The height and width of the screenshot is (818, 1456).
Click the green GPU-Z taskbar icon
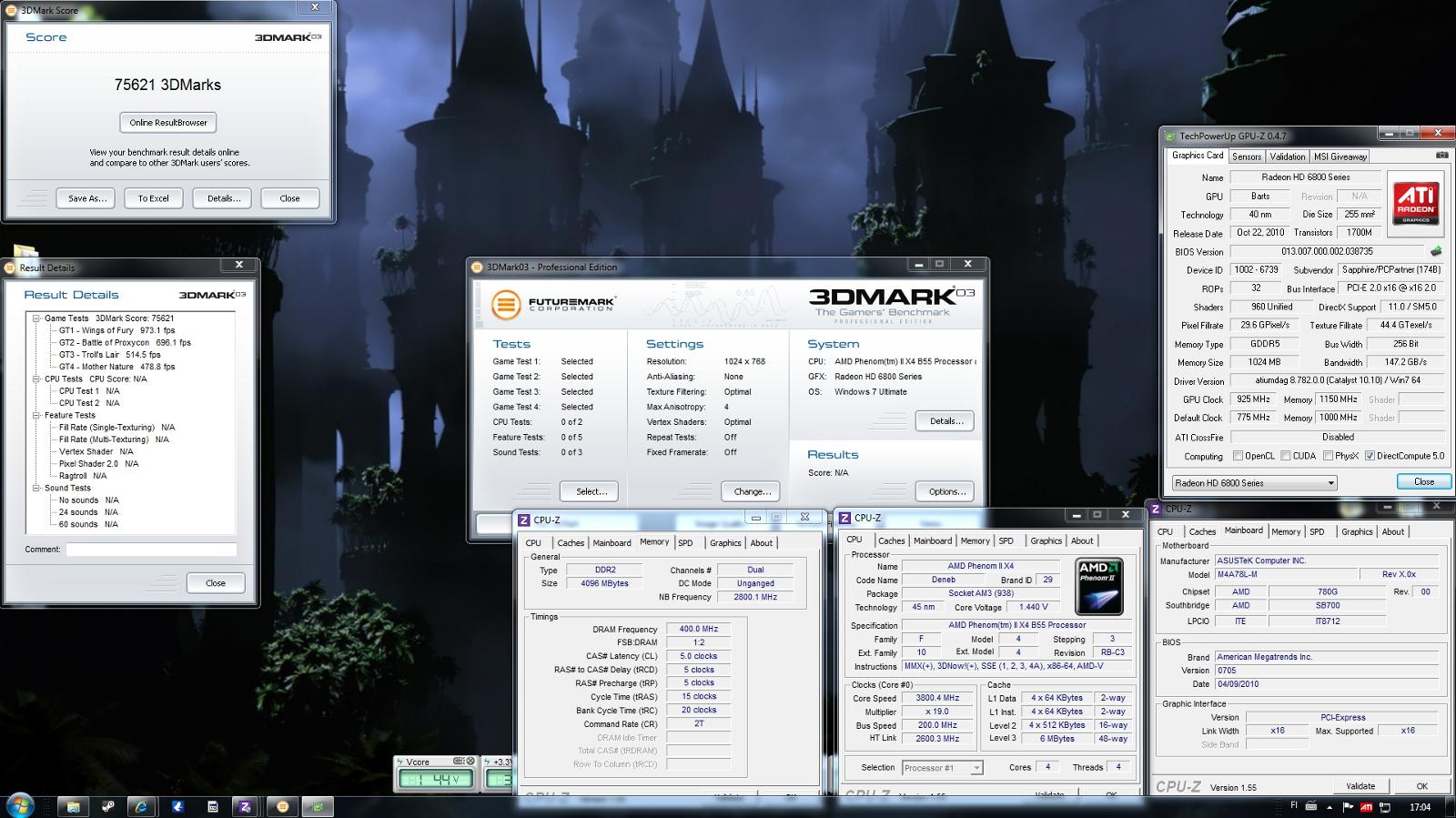pos(318,806)
